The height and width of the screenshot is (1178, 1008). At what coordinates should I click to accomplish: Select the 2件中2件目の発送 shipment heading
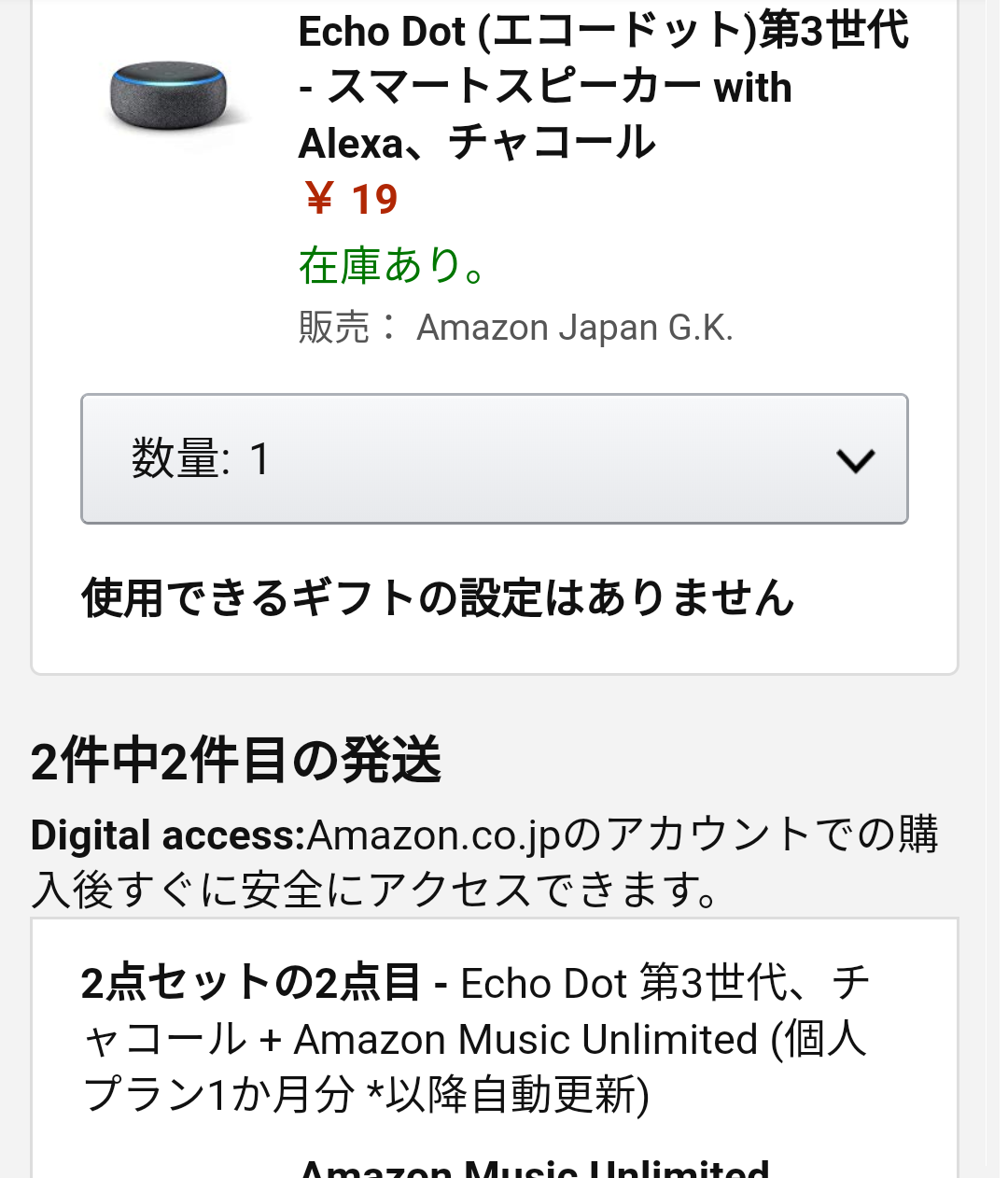click(236, 760)
